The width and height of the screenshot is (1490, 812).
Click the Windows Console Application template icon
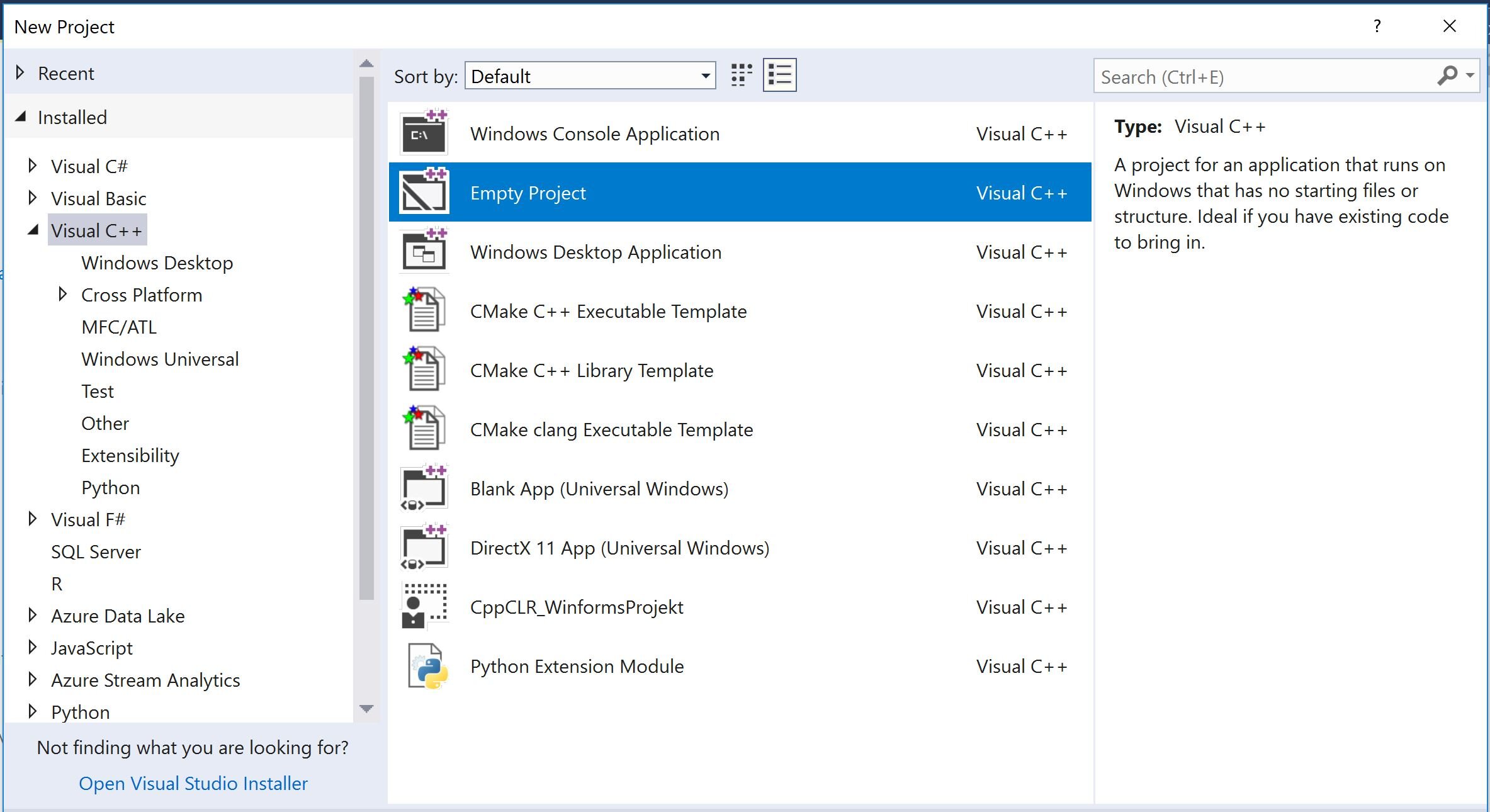click(x=424, y=133)
